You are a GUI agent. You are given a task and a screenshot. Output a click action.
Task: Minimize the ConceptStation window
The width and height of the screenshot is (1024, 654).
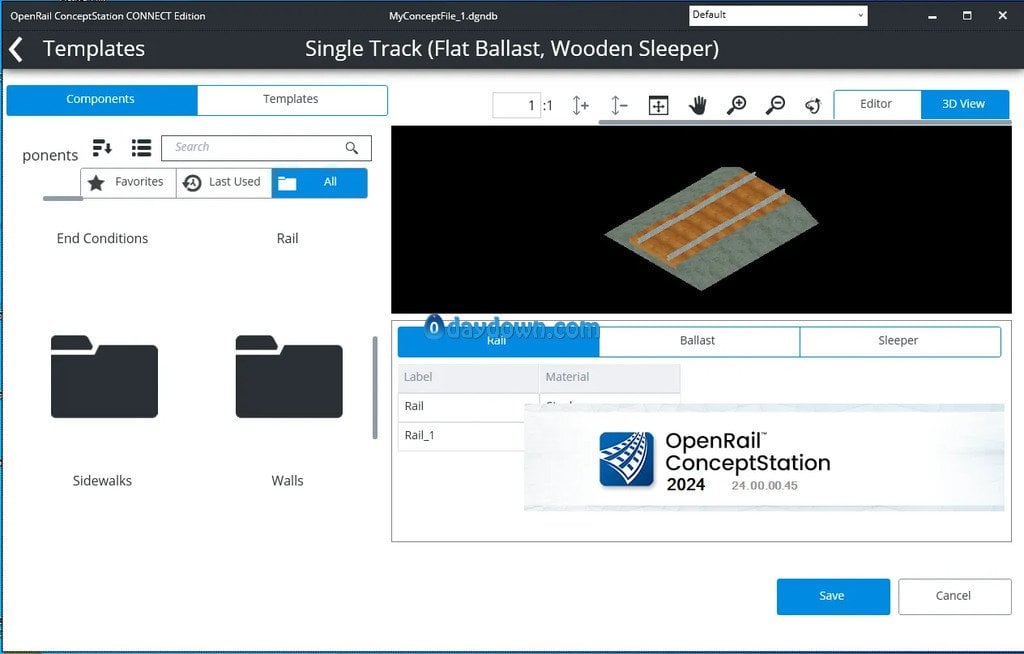933,16
